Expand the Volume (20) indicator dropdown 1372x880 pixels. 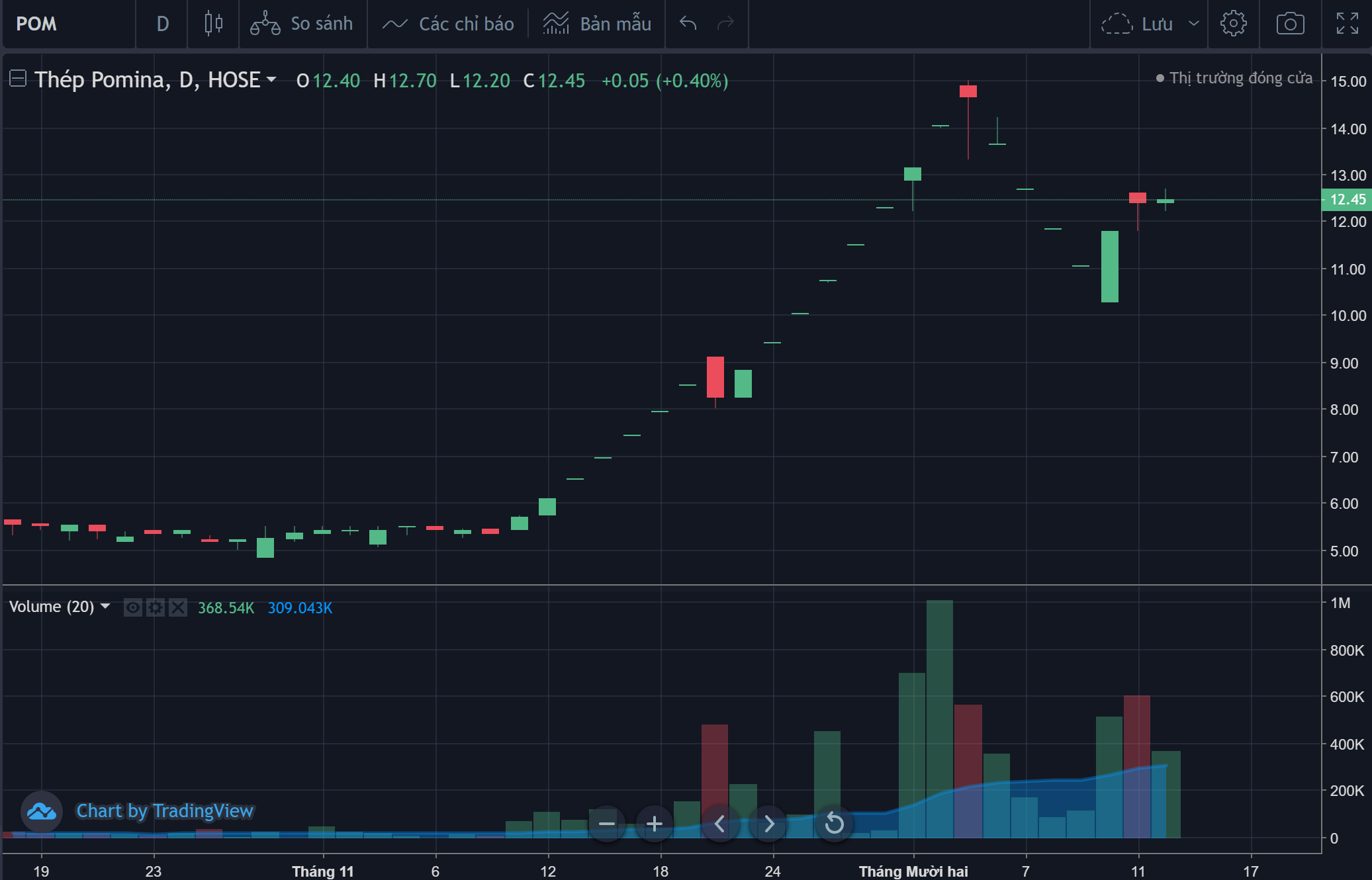click(x=105, y=607)
